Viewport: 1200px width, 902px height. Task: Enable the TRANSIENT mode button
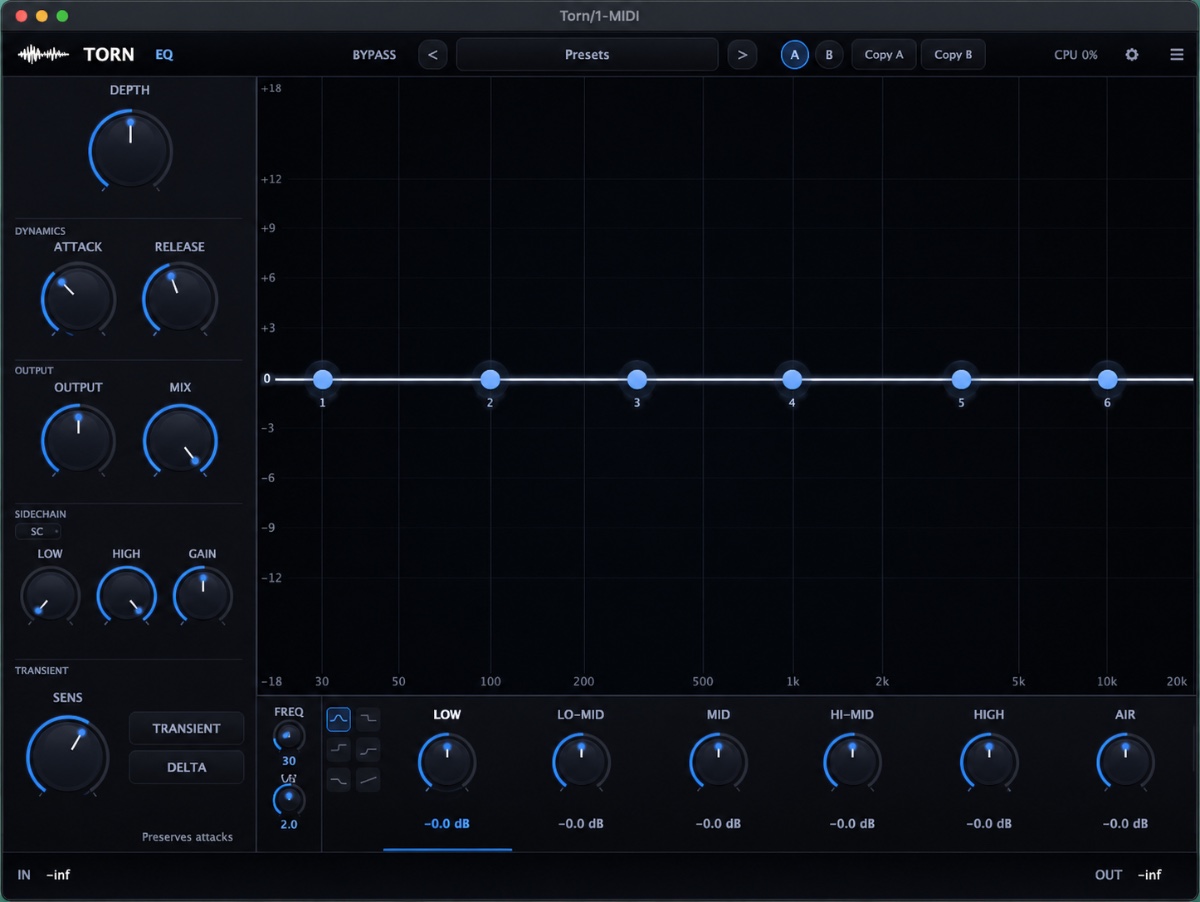pos(186,728)
